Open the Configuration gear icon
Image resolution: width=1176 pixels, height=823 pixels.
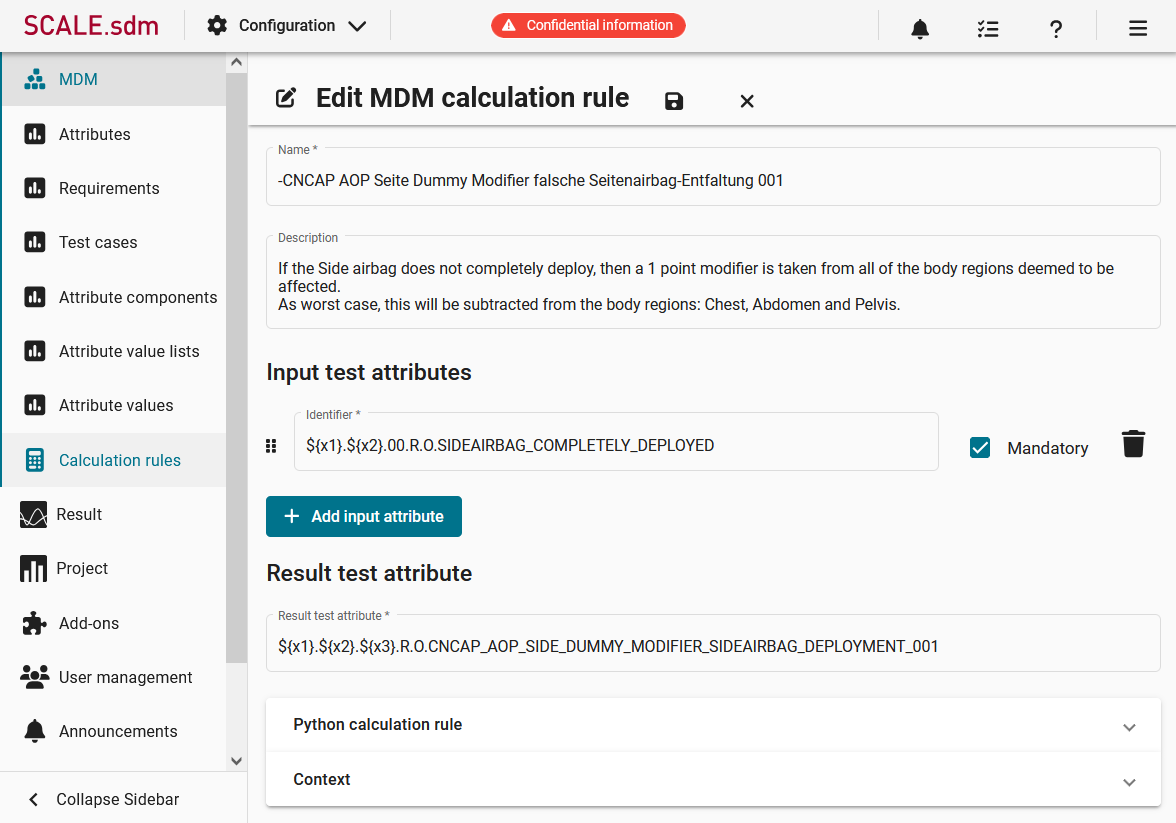(217, 26)
